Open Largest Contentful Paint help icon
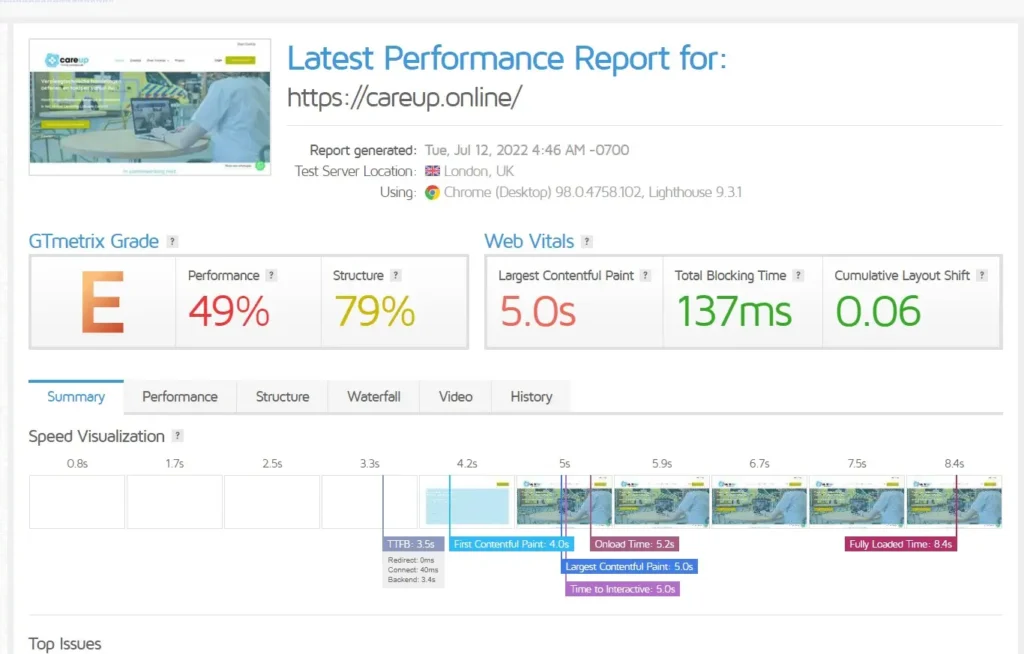The width and height of the screenshot is (1024, 654). [x=646, y=276]
